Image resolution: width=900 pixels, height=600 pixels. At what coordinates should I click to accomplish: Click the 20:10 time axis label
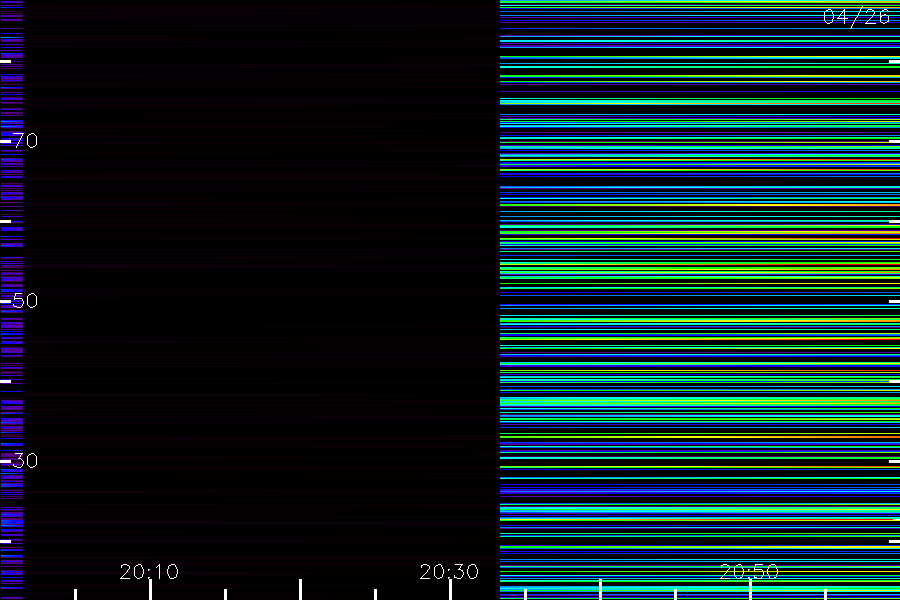149,572
